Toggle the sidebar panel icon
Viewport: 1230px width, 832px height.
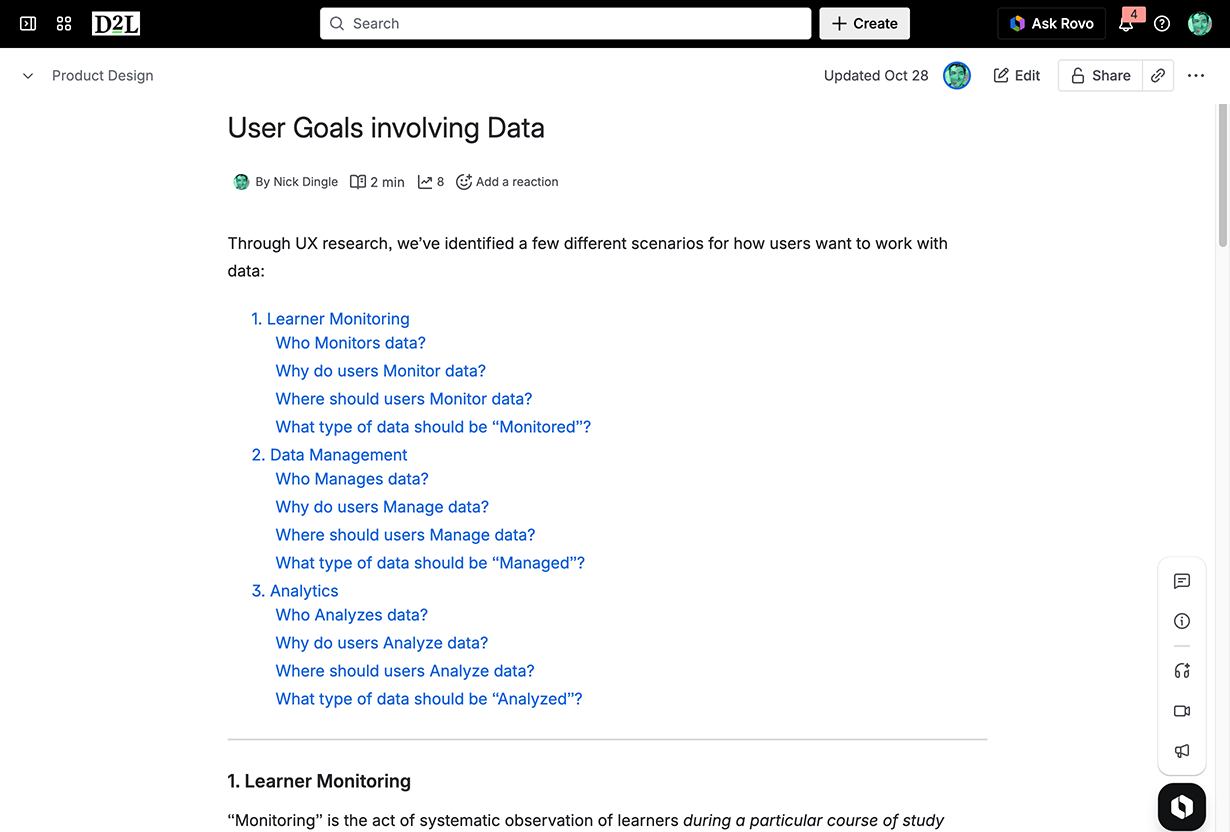point(28,23)
